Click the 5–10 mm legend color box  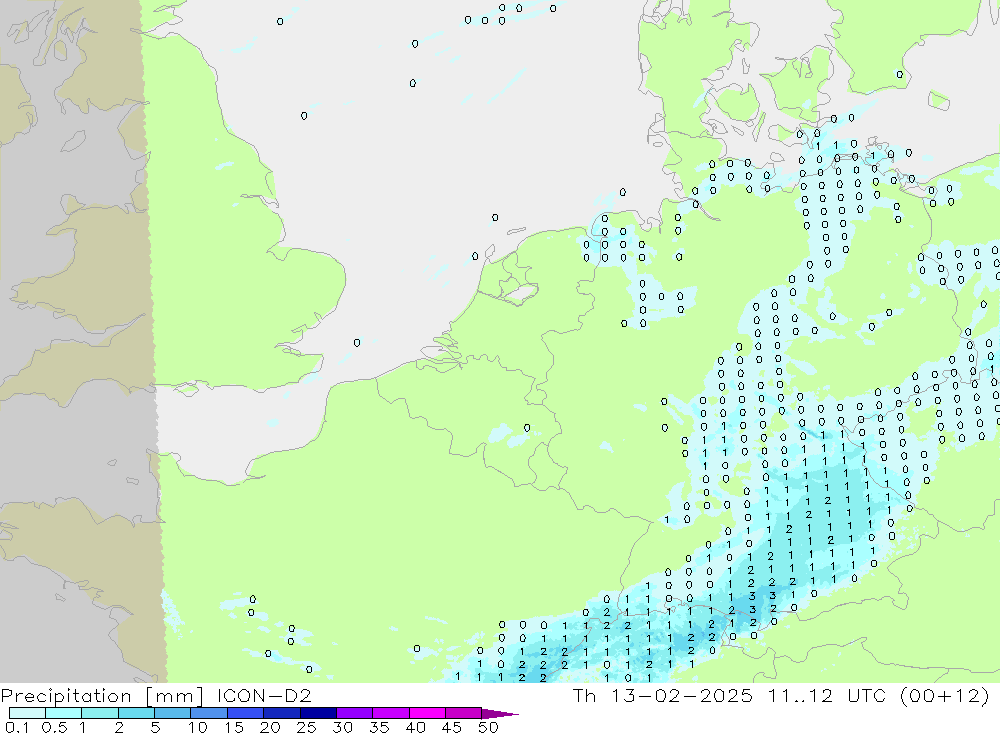[173, 713]
